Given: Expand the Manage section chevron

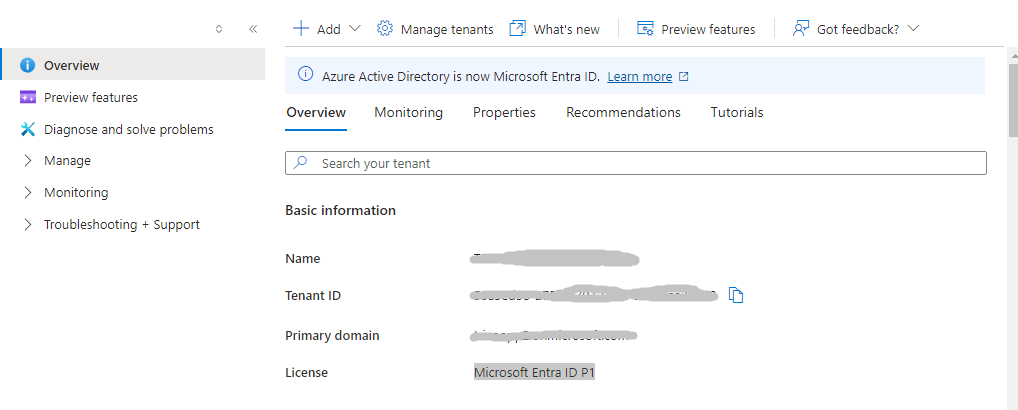Looking at the screenshot, I should coord(27,160).
